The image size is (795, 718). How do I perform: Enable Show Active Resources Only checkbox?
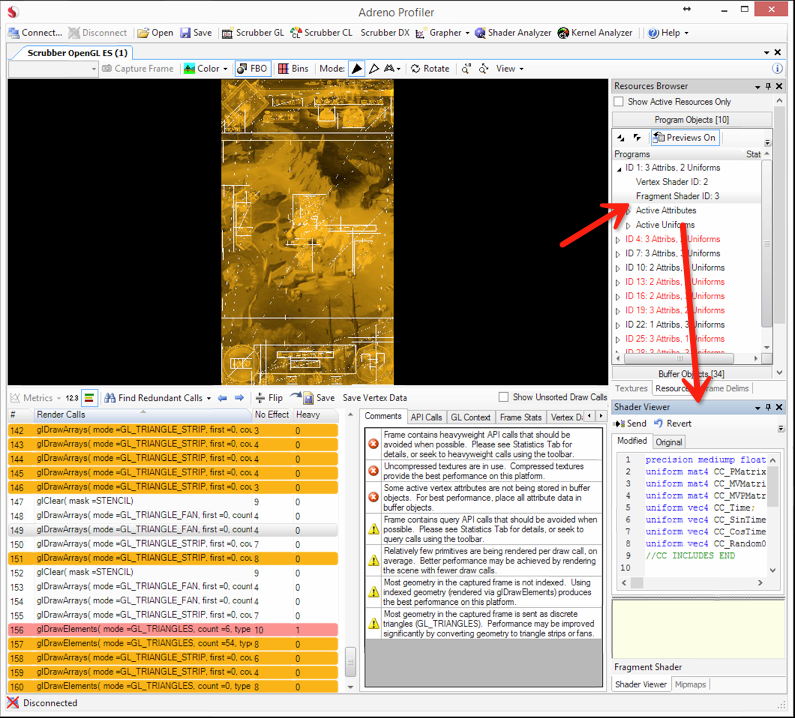pyautogui.click(x=620, y=102)
